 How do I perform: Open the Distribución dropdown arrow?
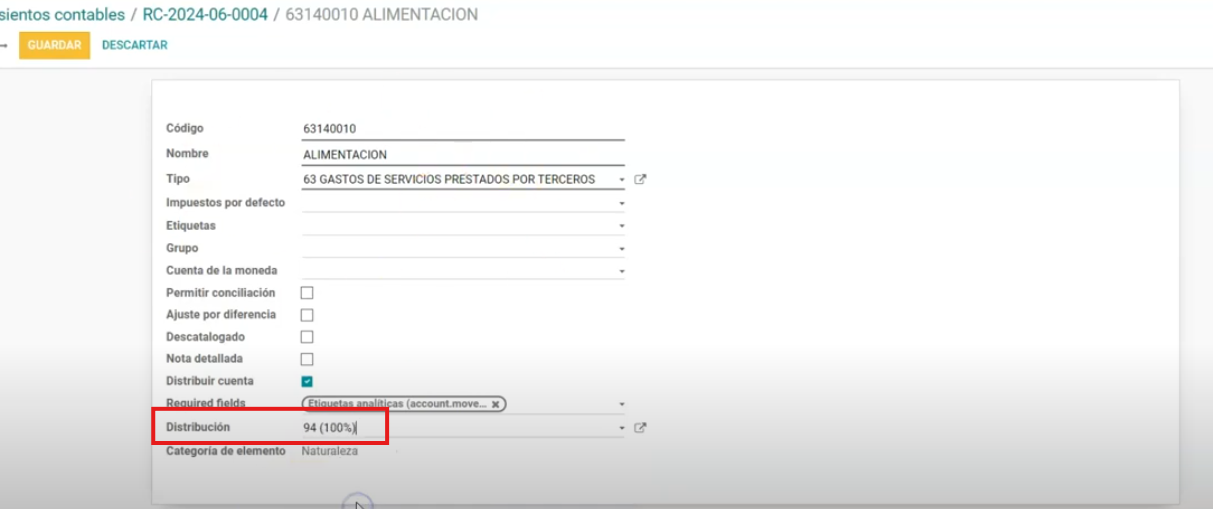click(x=621, y=428)
